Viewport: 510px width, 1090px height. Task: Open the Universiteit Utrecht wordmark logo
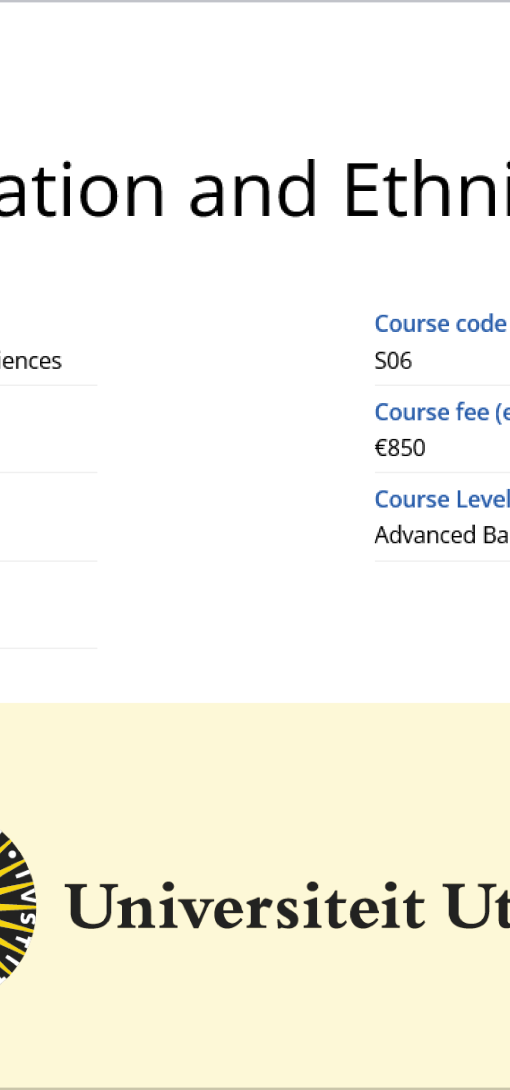(x=255, y=907)
